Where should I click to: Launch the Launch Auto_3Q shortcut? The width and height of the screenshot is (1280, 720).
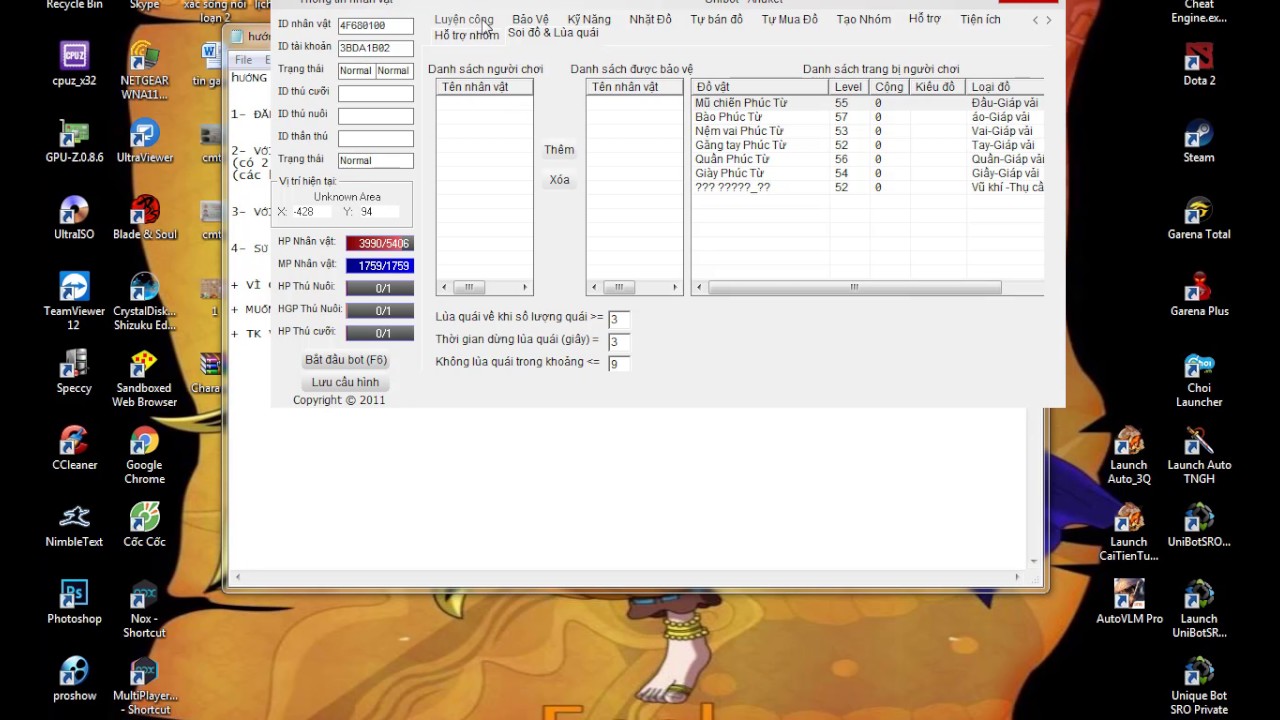(1129, 455)
